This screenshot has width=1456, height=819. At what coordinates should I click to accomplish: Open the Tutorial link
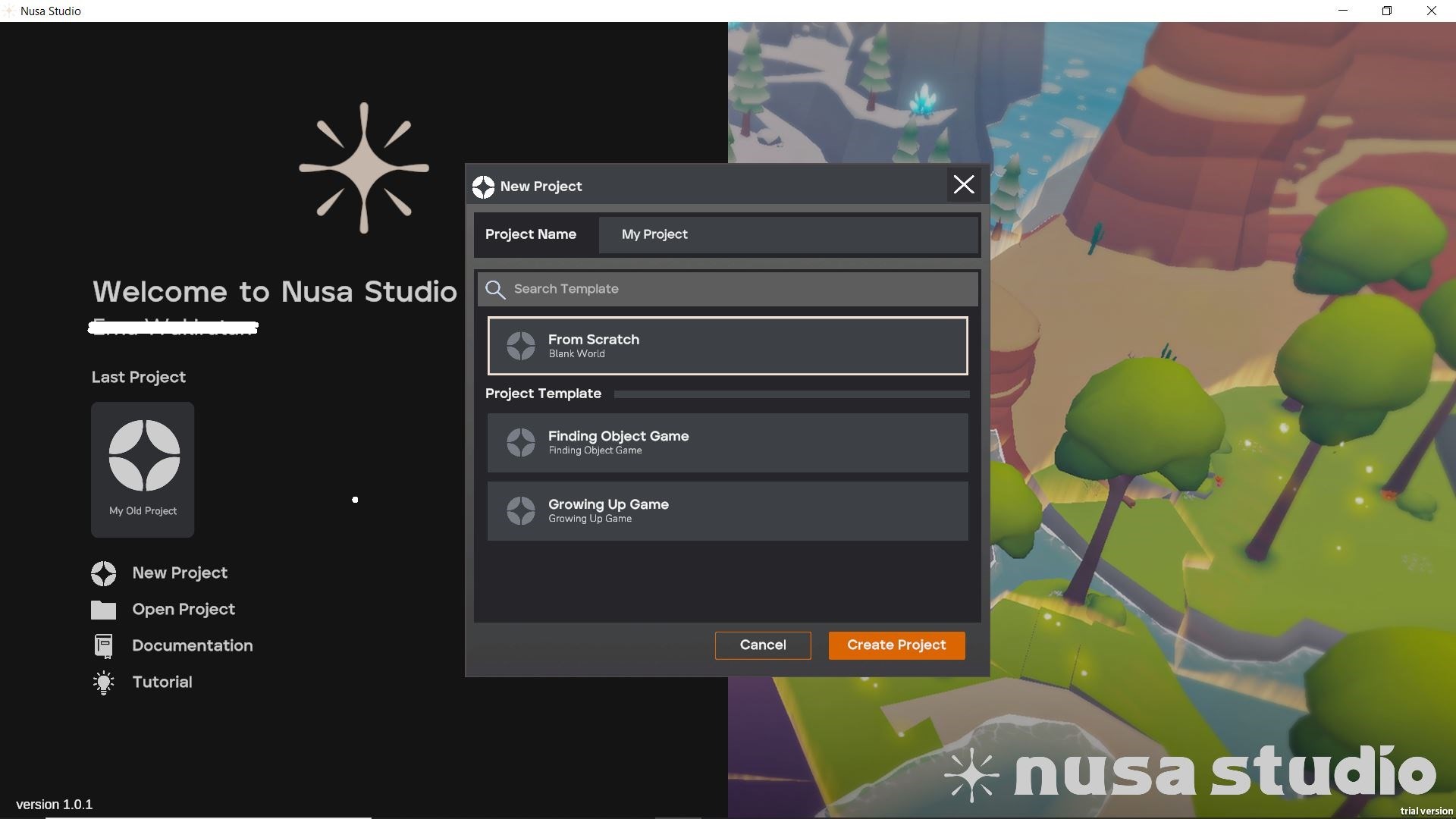162,682
